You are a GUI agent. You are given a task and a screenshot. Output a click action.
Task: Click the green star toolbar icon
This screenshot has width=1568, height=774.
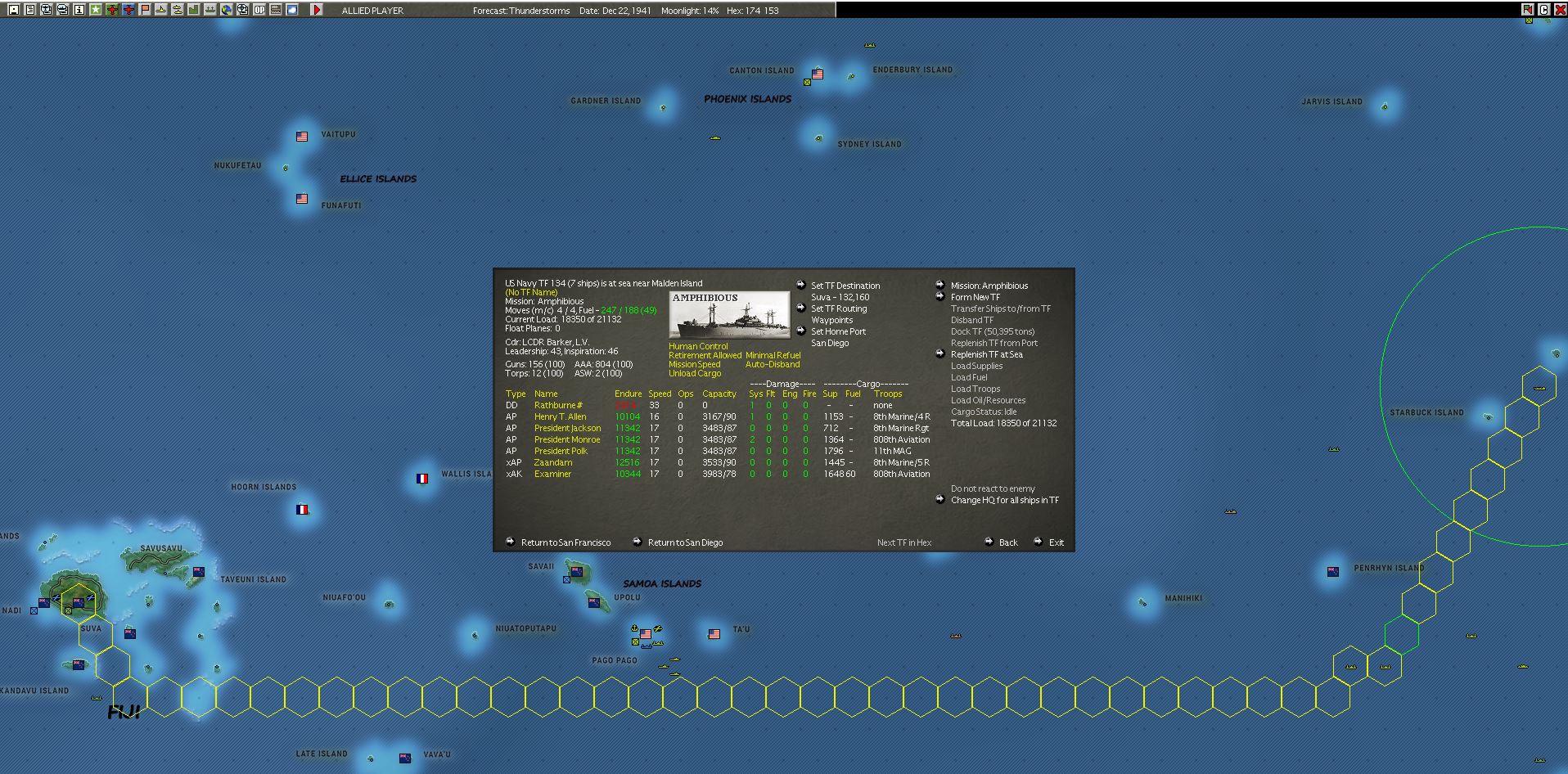96,10
